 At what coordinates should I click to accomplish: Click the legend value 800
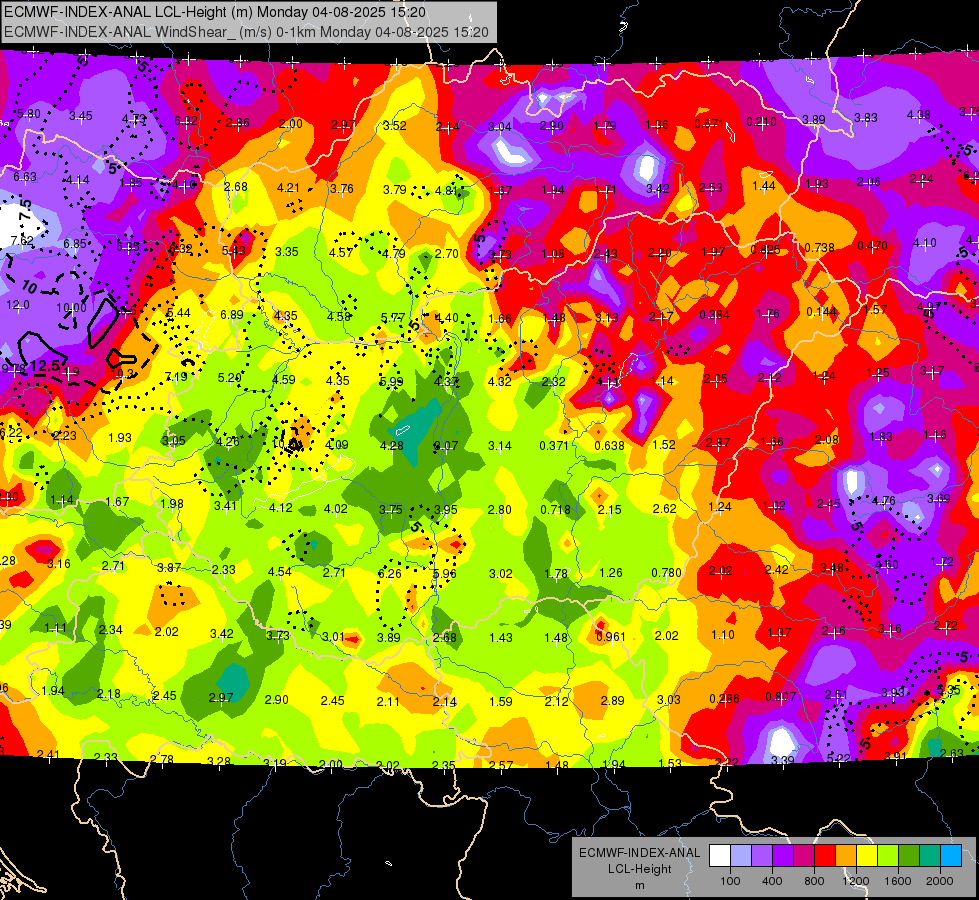click(814, 881)
